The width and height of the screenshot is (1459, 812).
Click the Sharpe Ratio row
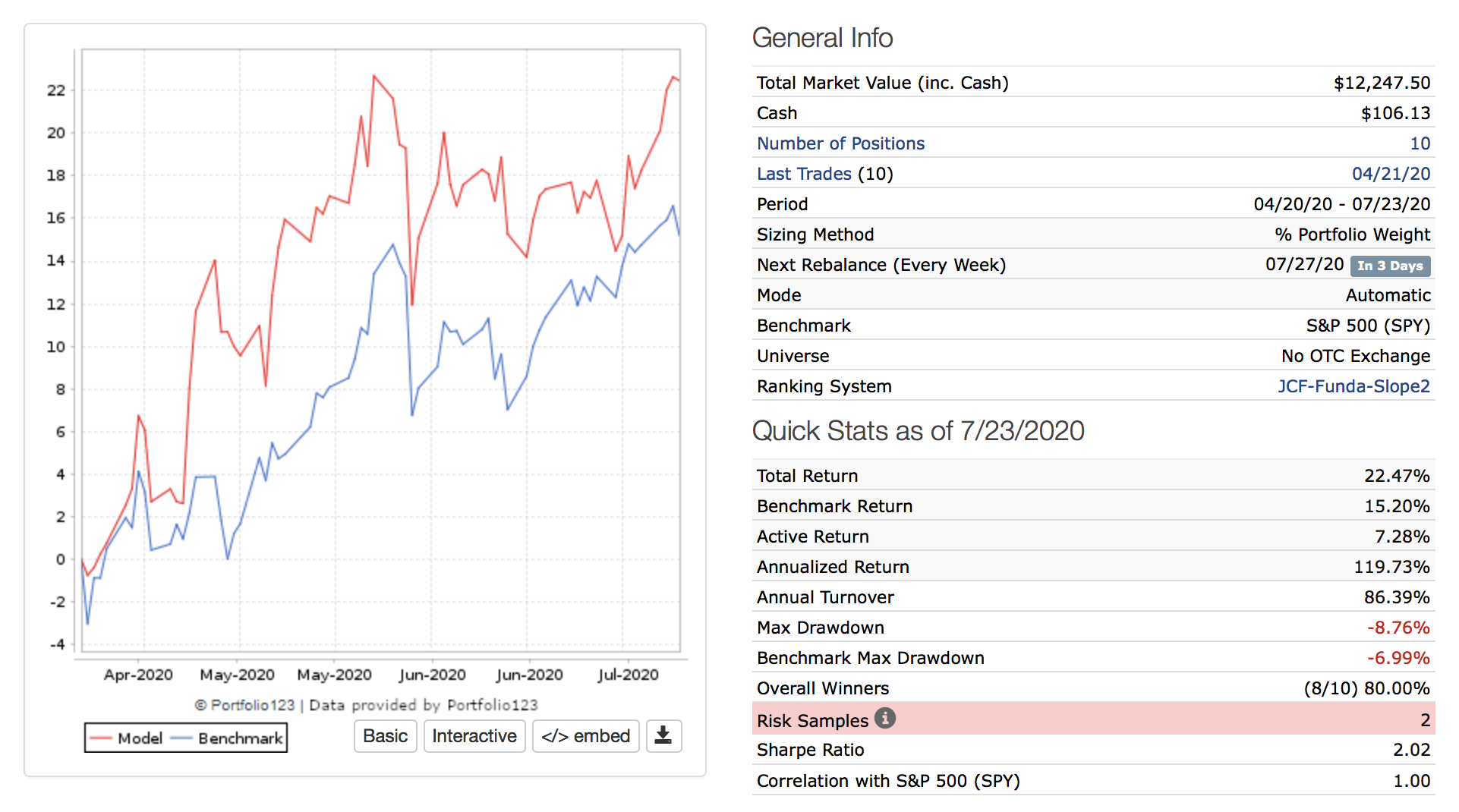click(x=1092, y=750)
